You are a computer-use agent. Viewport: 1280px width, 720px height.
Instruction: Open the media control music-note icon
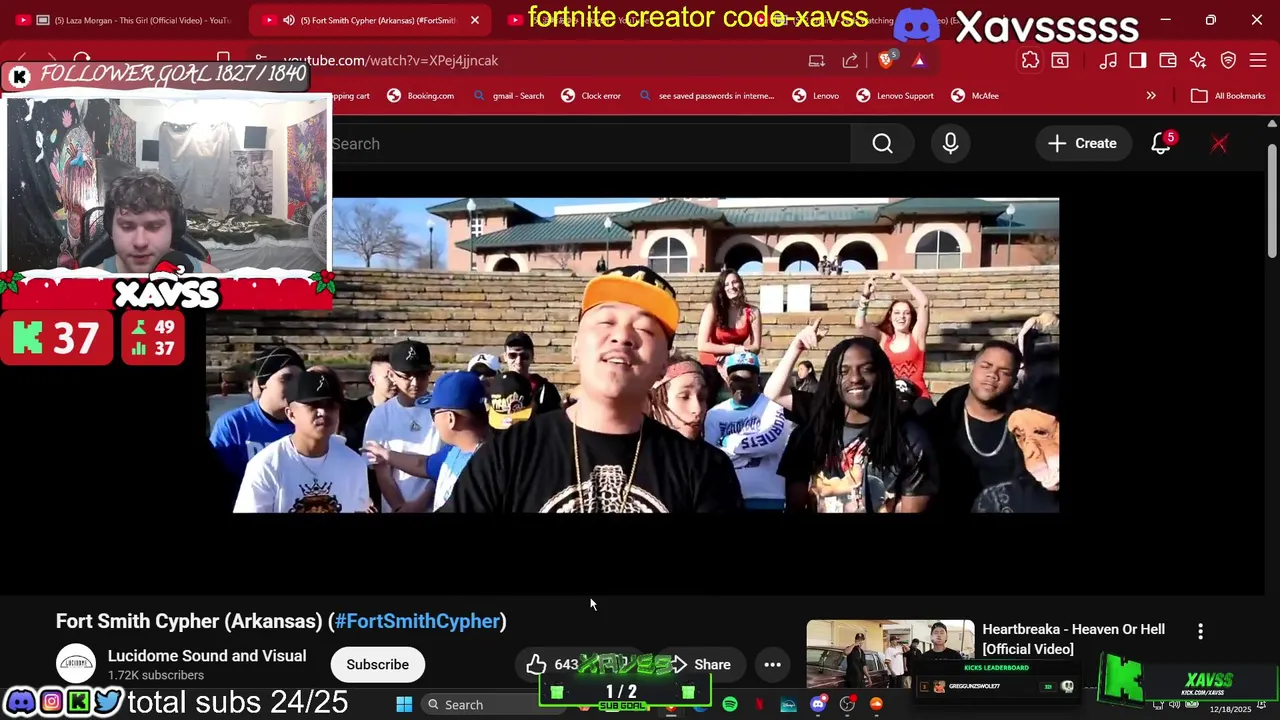point(1108,60)
